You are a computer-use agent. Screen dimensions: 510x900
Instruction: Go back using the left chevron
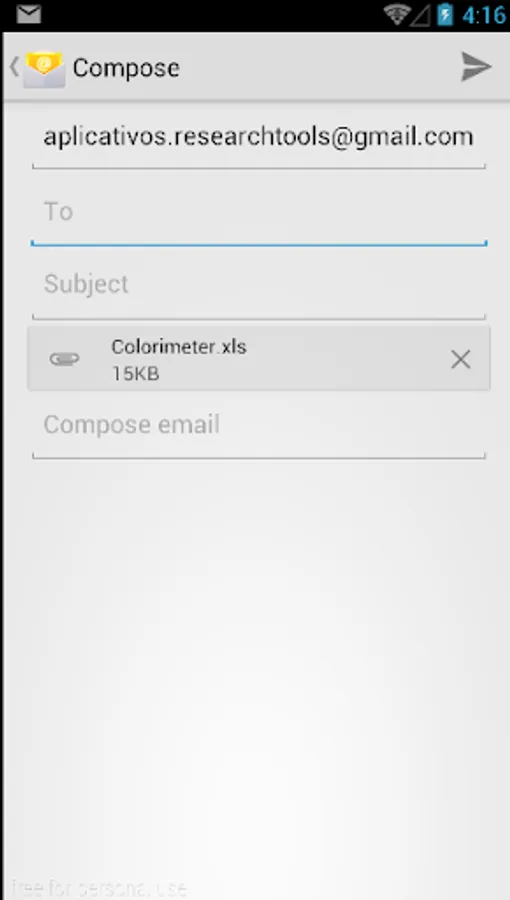[x=14, y=67]
